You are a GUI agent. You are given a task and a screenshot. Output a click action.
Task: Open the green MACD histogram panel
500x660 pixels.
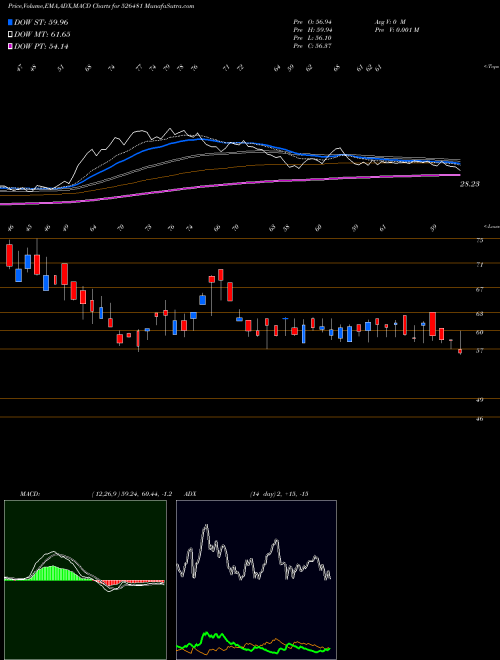pos(85,580)
